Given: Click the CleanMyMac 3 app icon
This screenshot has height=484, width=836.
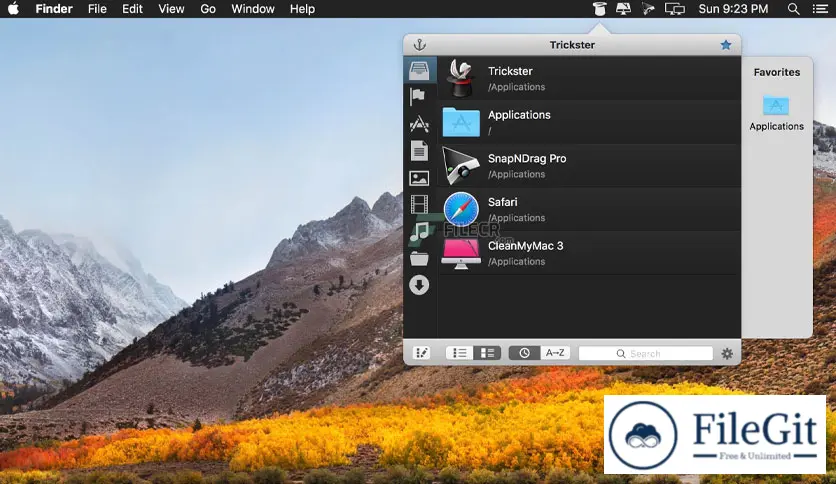Looking at the screenshot, I should pyautogui.click(x=461, y=254).
